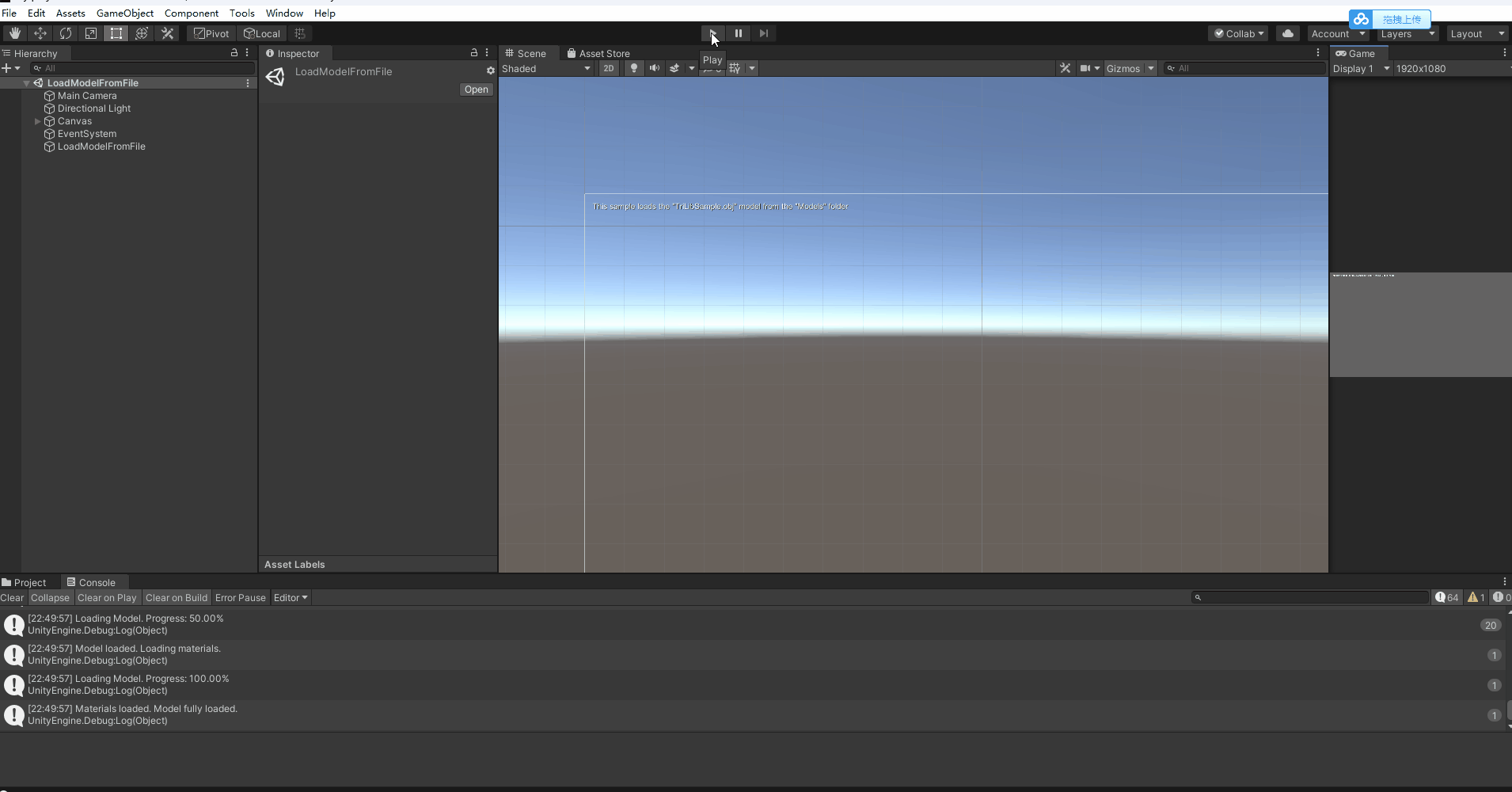Toggle 2D view mode

click(x=610, y=68)
